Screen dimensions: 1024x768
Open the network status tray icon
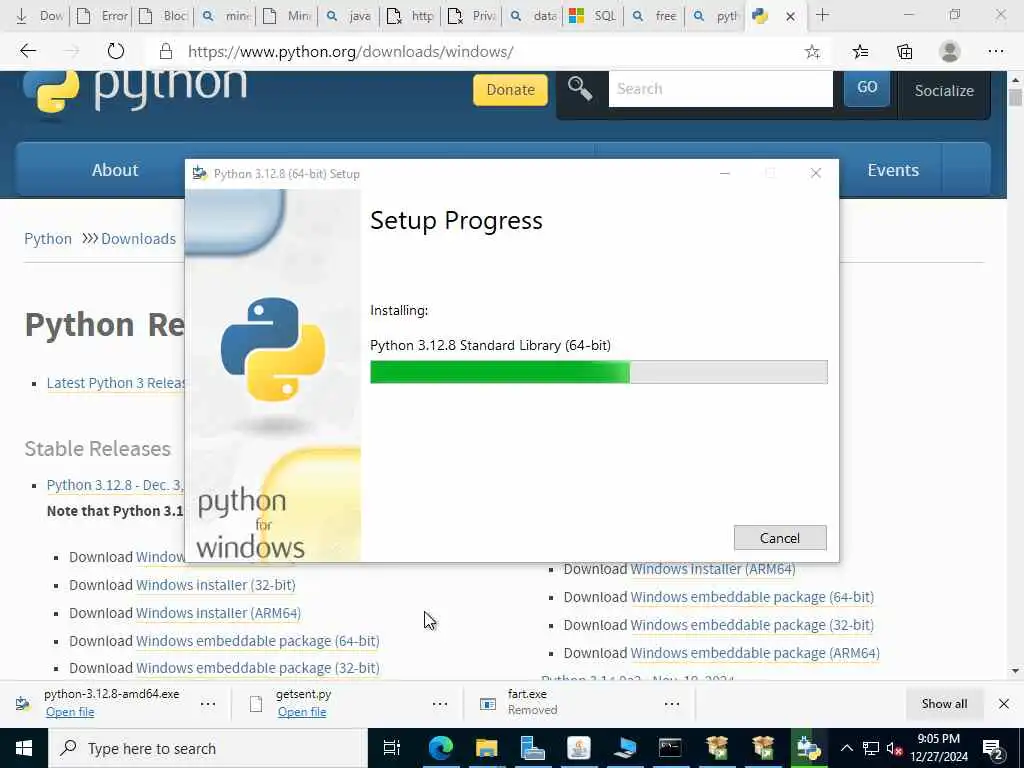pyautogui.click(x=871, y=748)
